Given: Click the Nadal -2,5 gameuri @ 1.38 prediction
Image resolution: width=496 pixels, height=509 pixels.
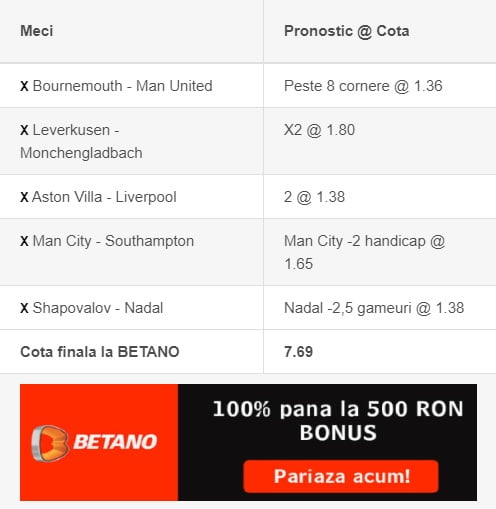Looking at the screenshot, I should tap(374, 308).
